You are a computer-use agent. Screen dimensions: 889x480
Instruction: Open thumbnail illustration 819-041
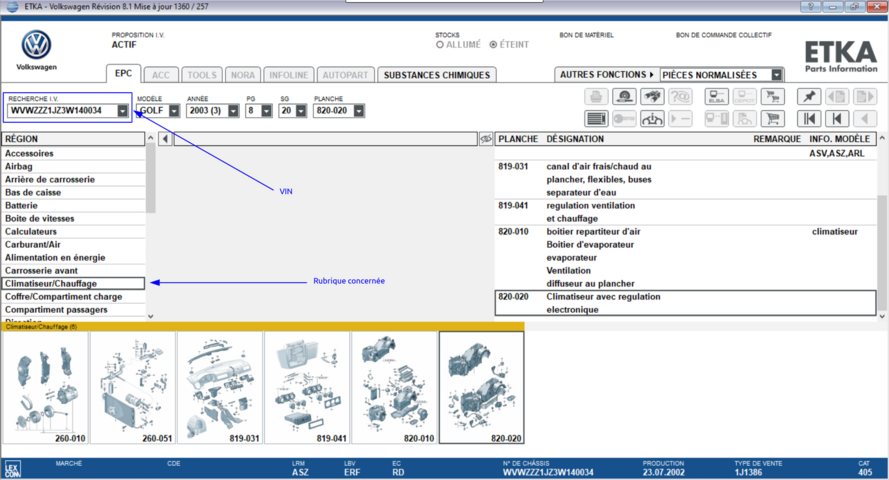(307, 388)
